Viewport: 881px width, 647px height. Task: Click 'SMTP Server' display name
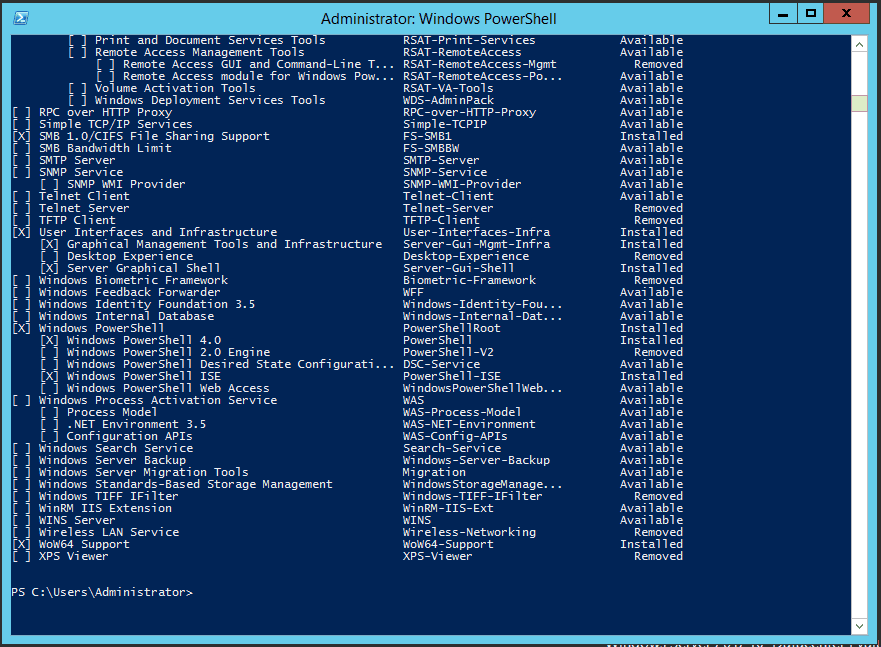point(77,160)
